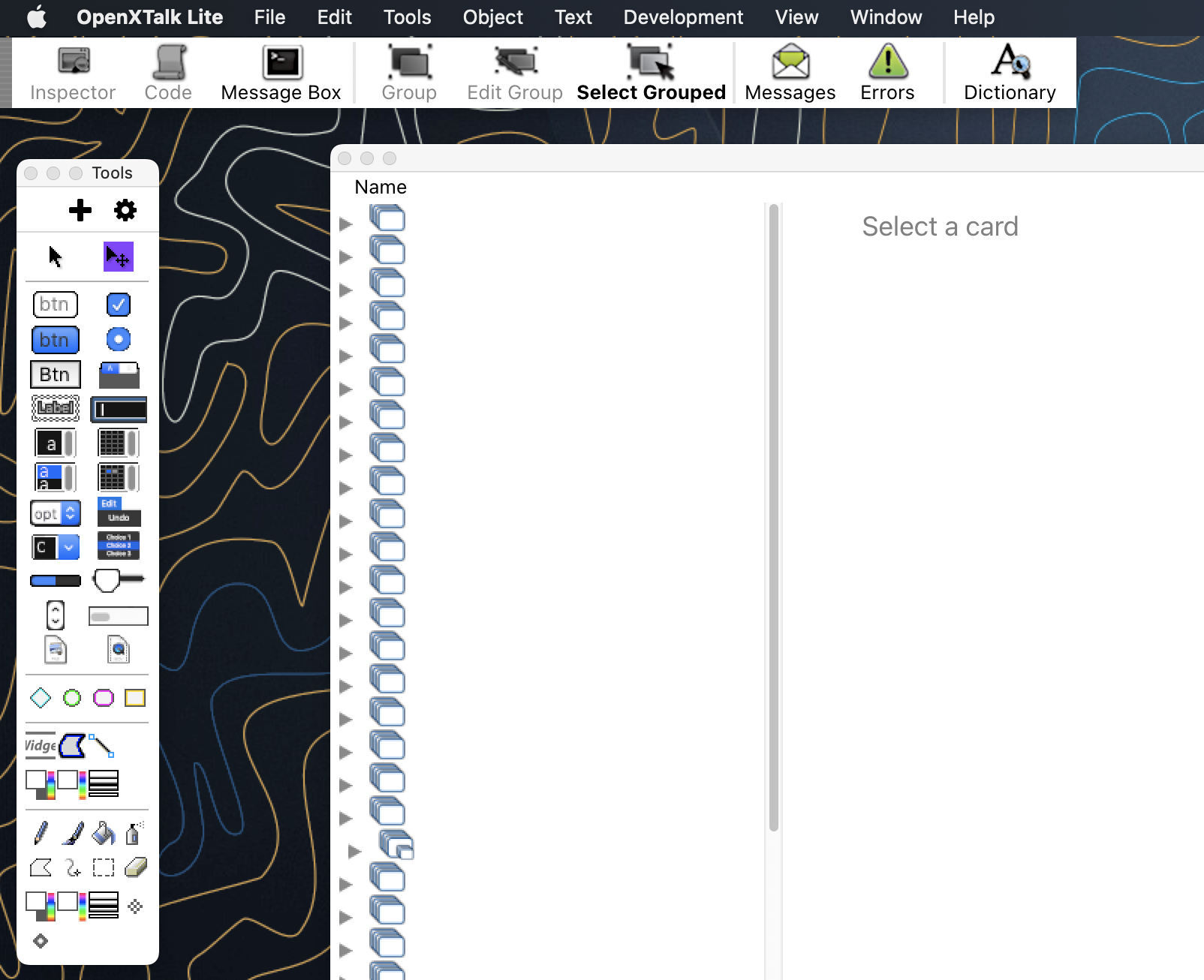The height and width of the screenshot is (980, 1204).
Task: Click the Edit Group toolbar button
Action: point(515,73)
